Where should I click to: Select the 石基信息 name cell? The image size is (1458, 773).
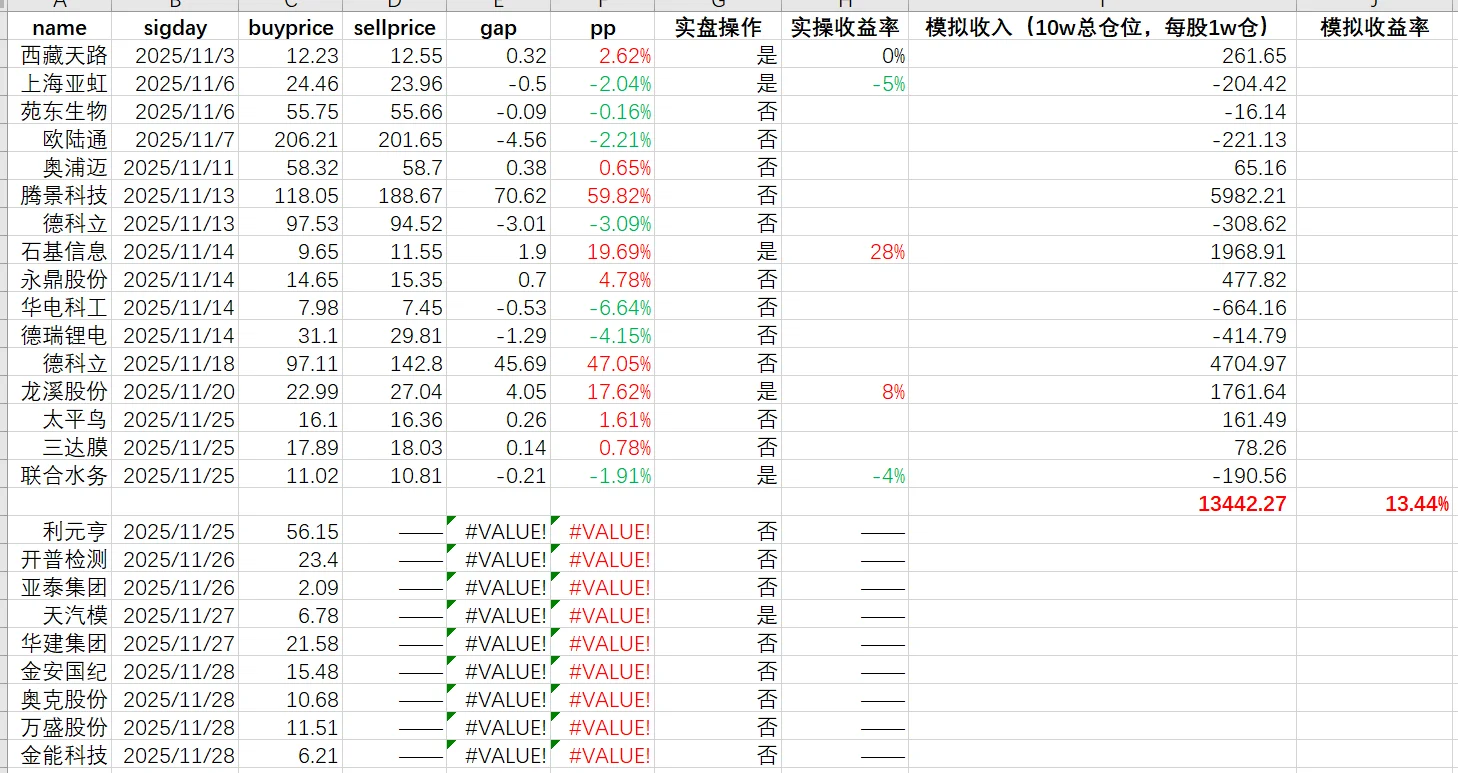(x=59, y=251)
